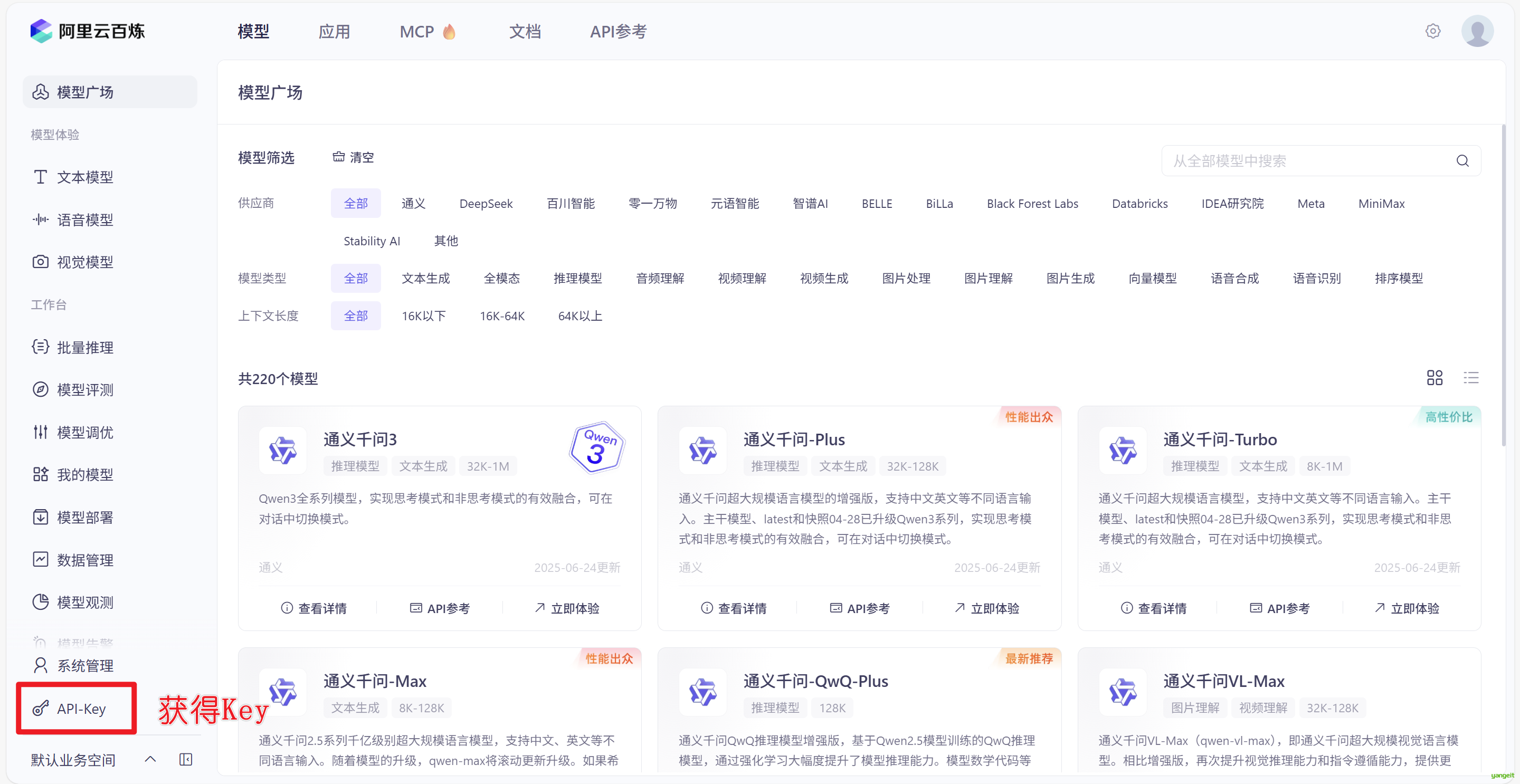Image resolution: width=1520 pixels, height=784 pixels.
Task: Click the Alibaba Bailian logo
Action: 87,31
